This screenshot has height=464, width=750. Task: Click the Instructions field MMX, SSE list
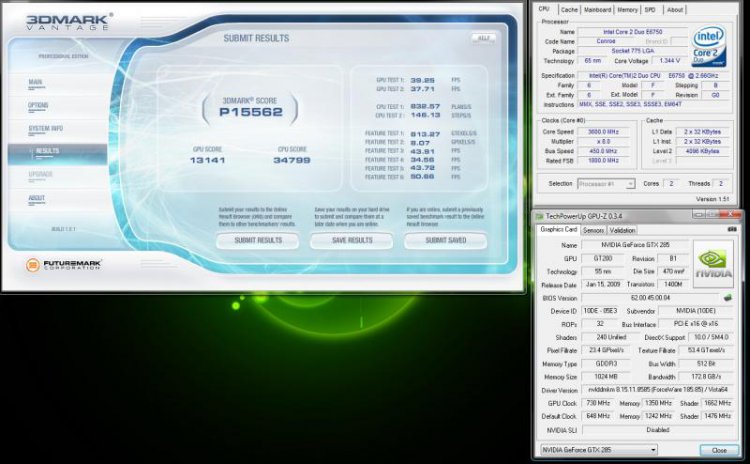[653, 104]
